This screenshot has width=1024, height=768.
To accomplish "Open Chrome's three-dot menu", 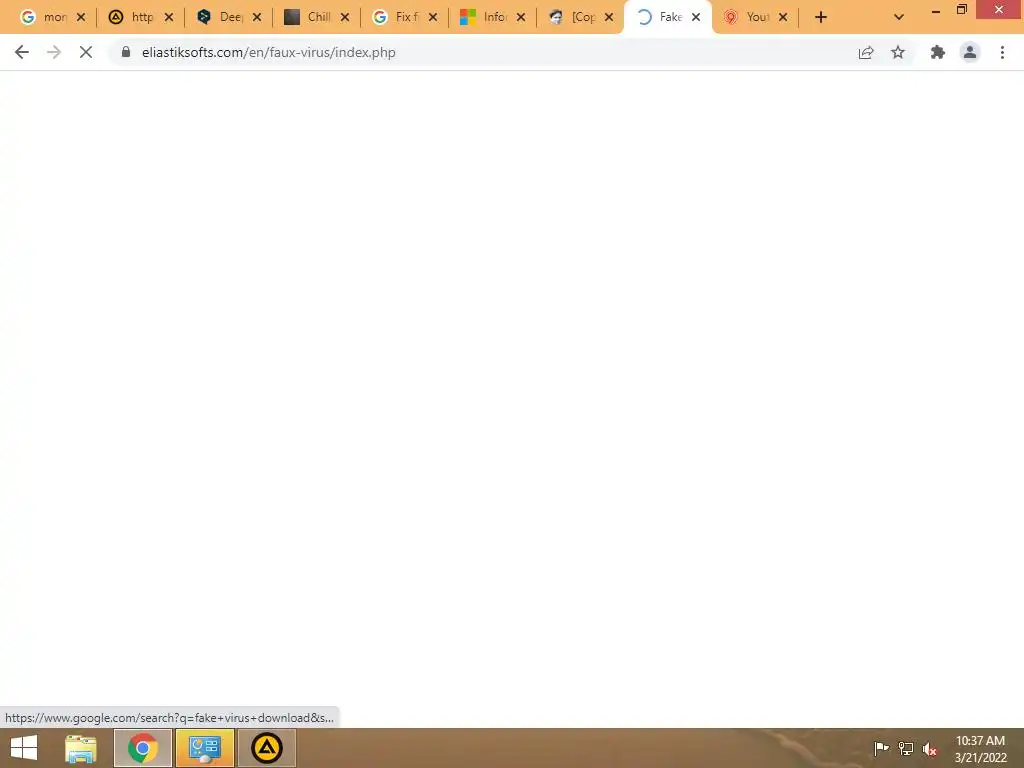I will [x=1002, y=52].
